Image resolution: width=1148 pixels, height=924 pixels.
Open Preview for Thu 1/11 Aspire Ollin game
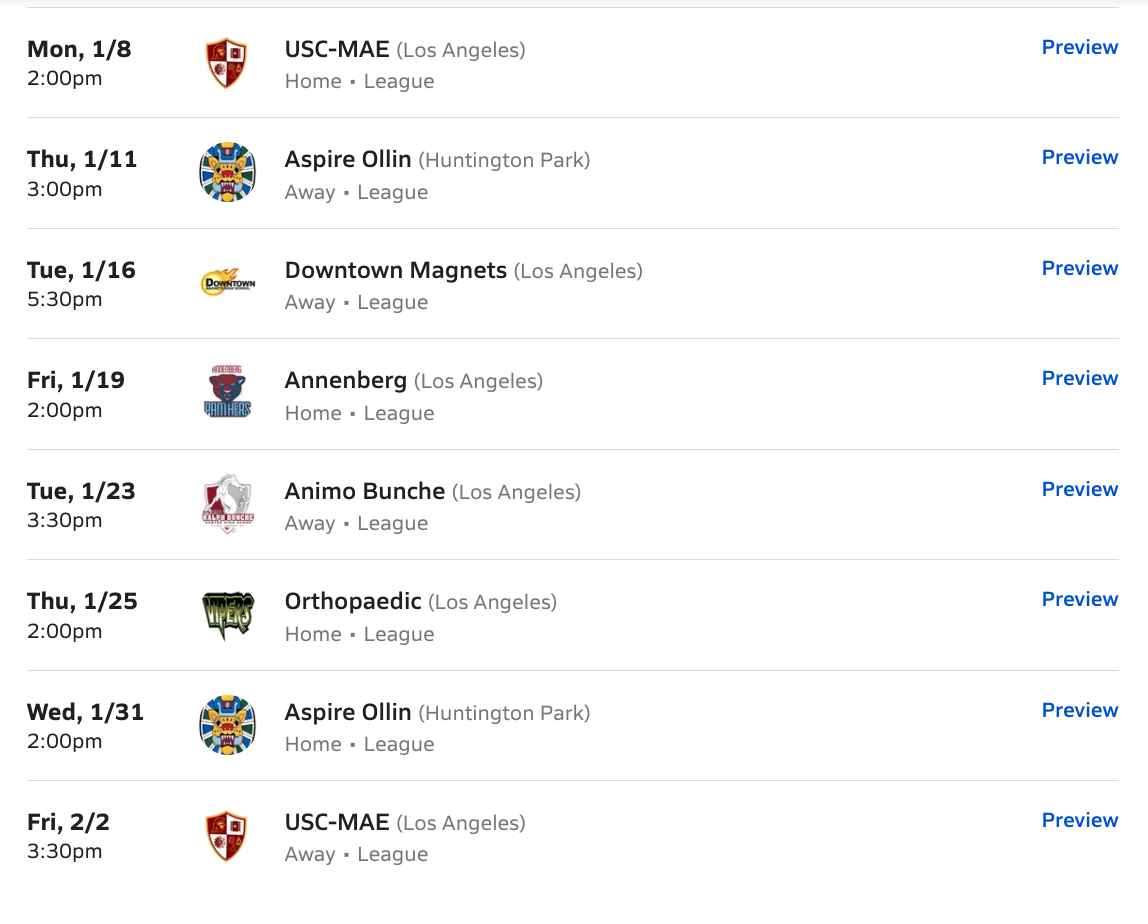point(1079,157)
